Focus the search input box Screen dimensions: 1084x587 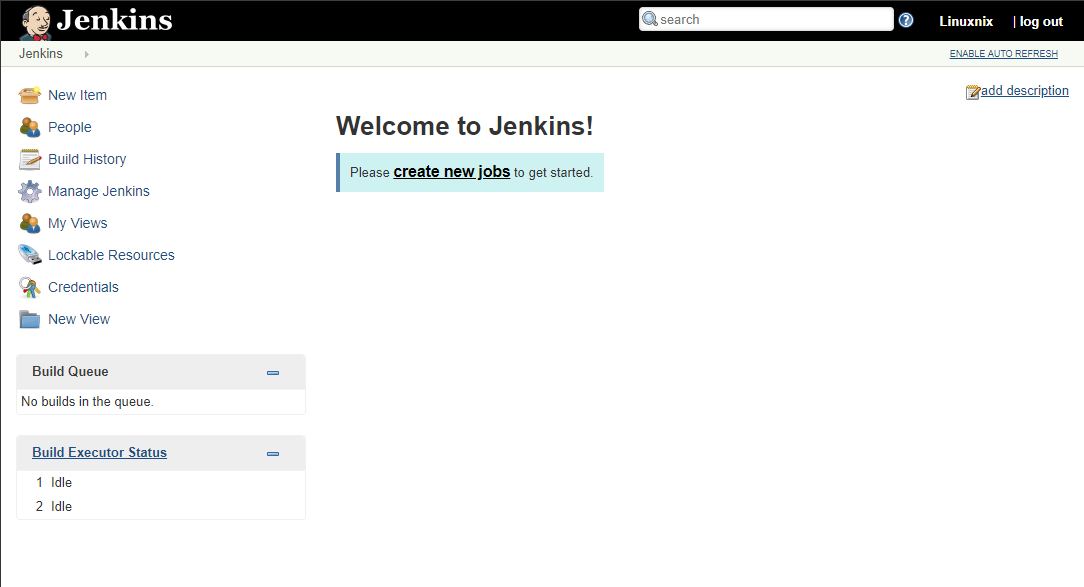click(x=773, y=19)
